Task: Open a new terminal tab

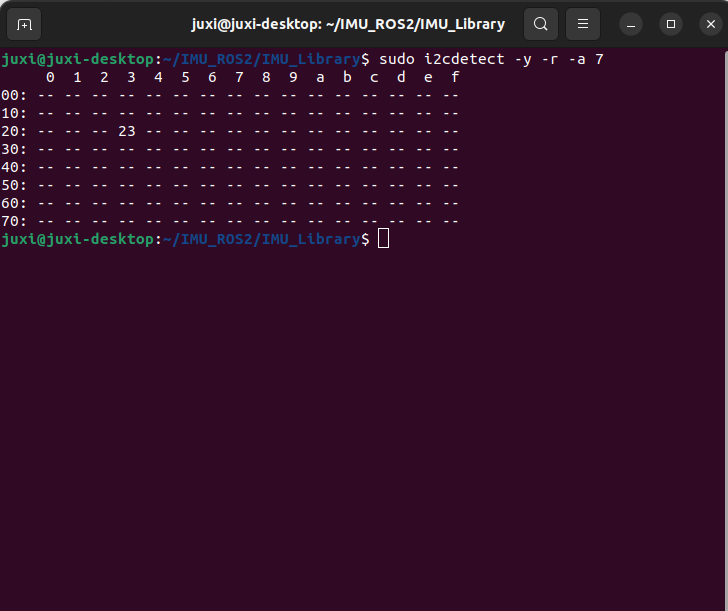Action: click(24, 24)
